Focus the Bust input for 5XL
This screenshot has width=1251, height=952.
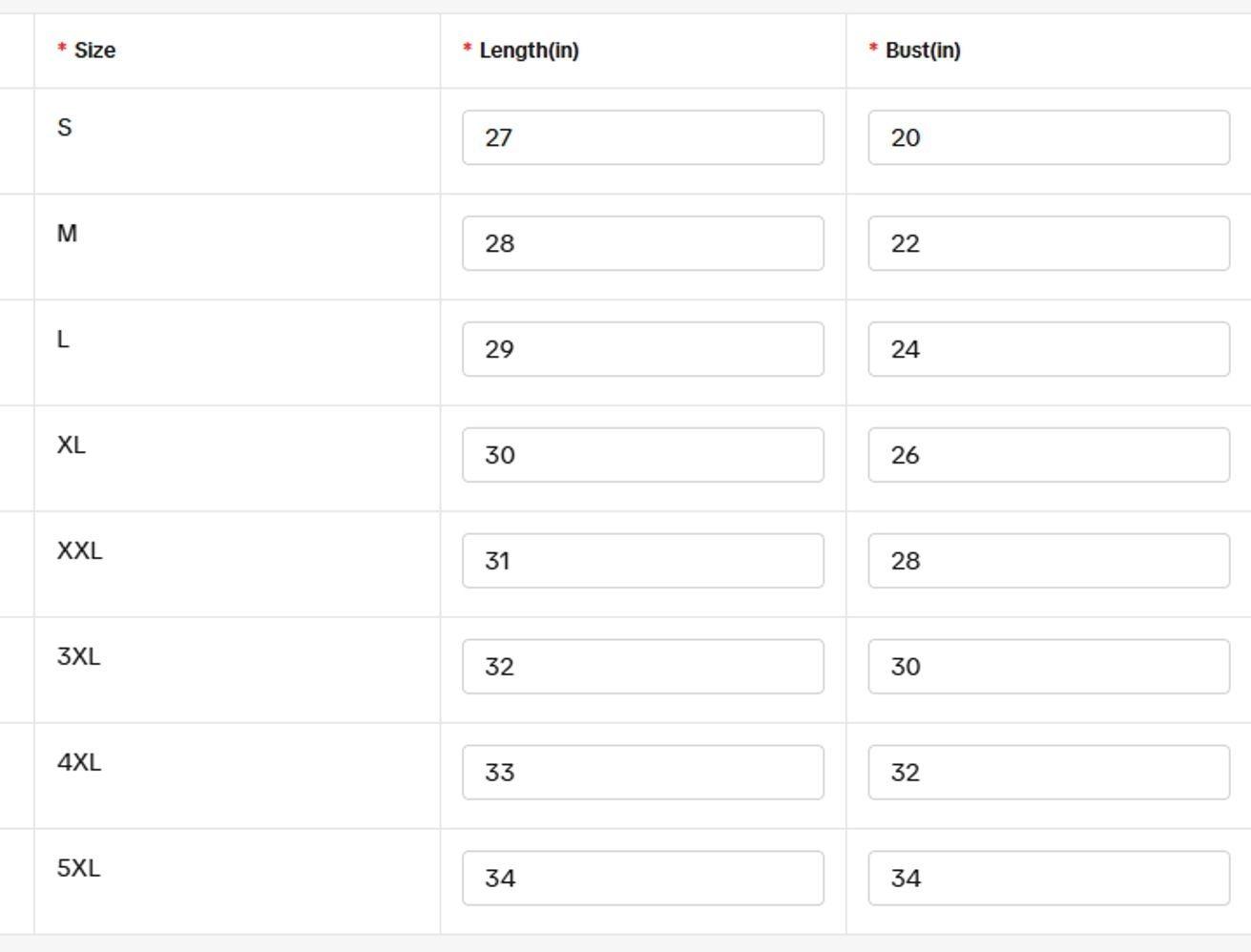tap(1048, 879)
